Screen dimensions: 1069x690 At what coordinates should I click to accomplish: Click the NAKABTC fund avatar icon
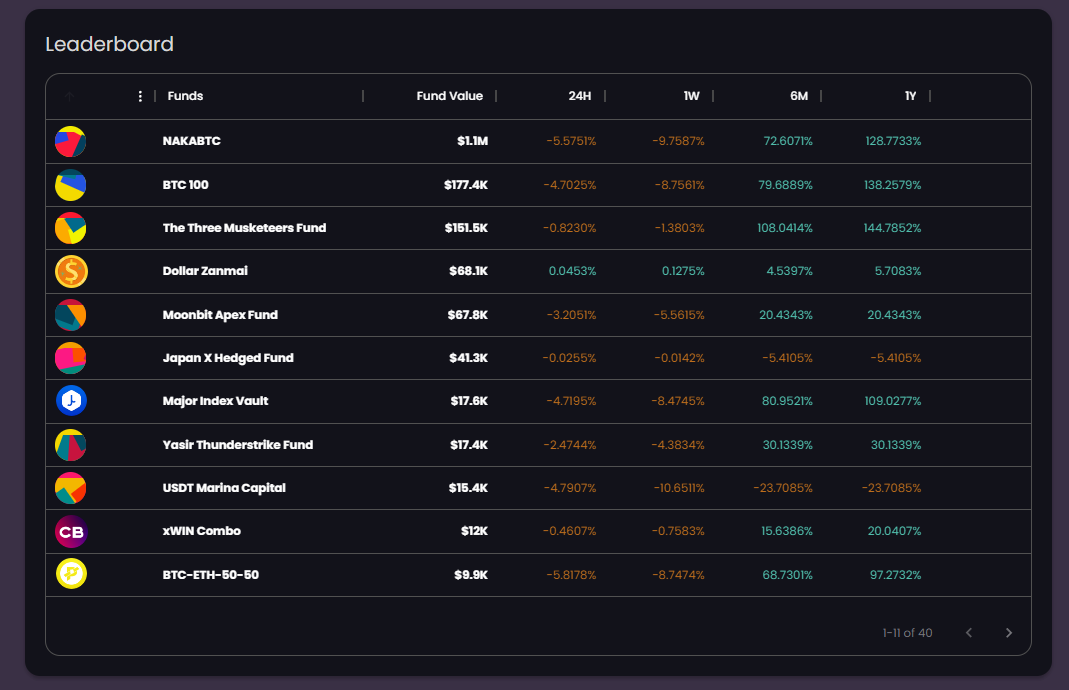pos(70,142)
